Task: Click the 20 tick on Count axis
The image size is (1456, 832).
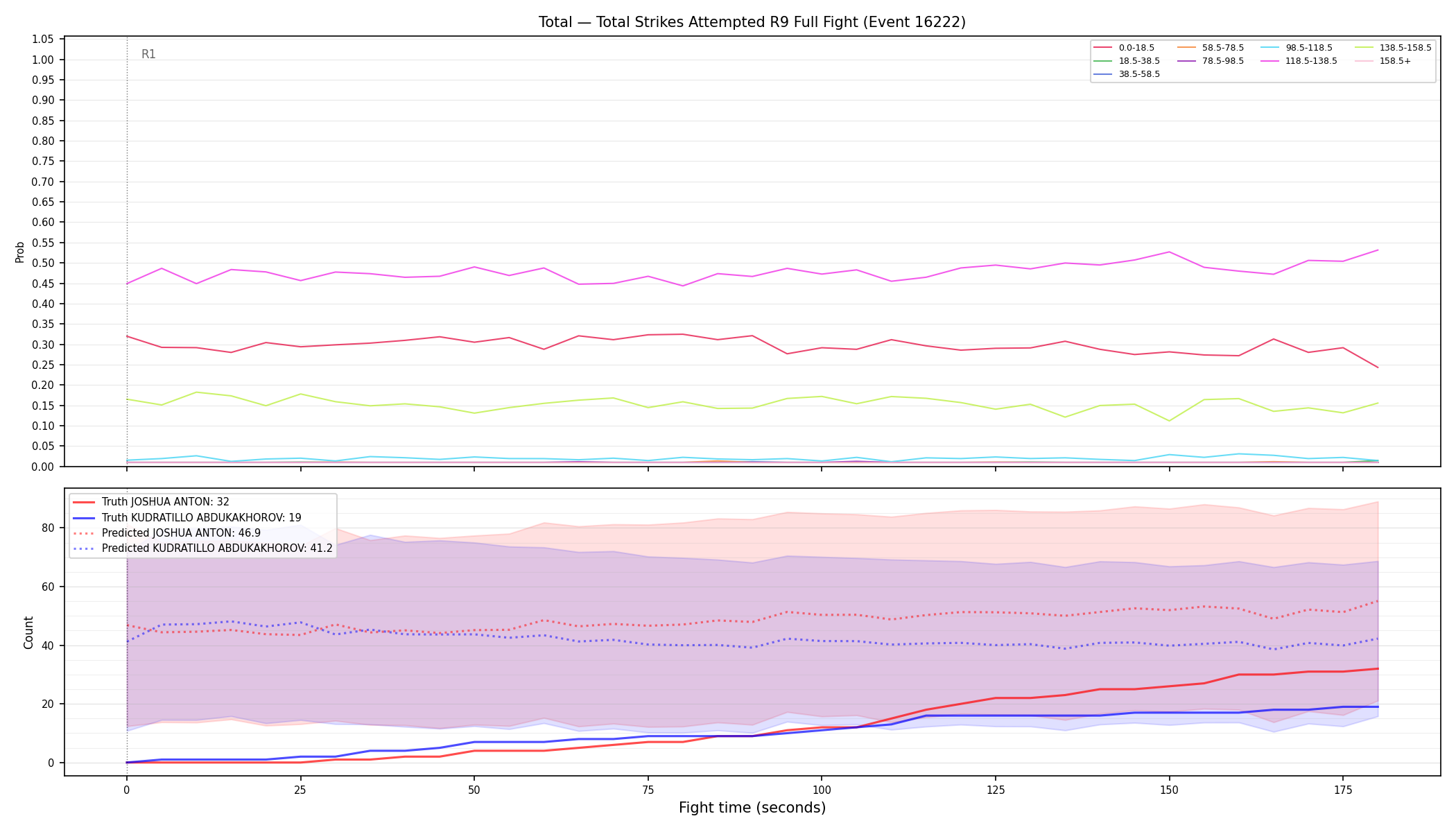Action: [48, 704]
